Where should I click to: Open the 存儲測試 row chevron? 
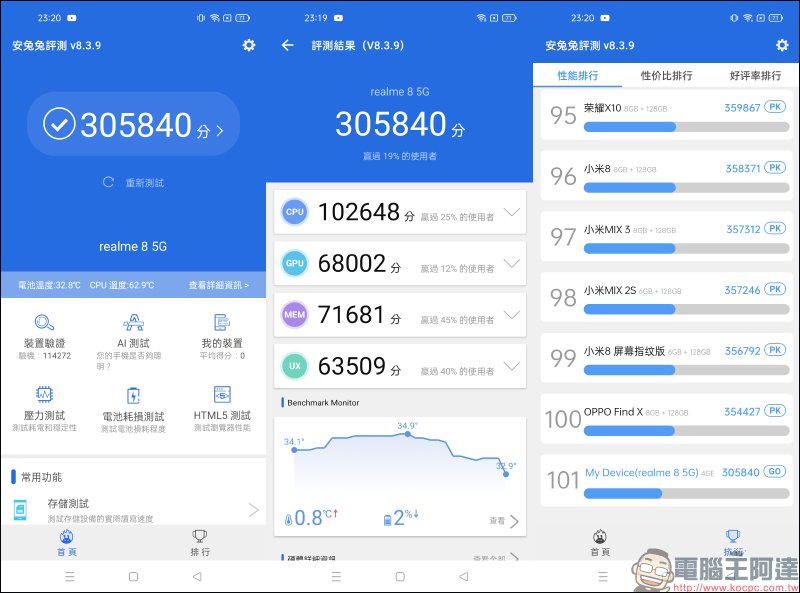pyautogui.click(x=254, y=510)
